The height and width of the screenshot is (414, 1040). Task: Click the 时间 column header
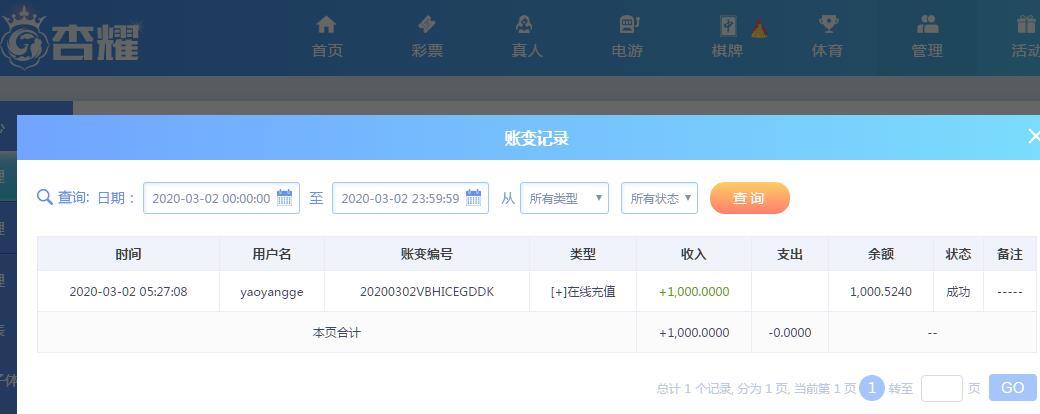pos(128,254)
